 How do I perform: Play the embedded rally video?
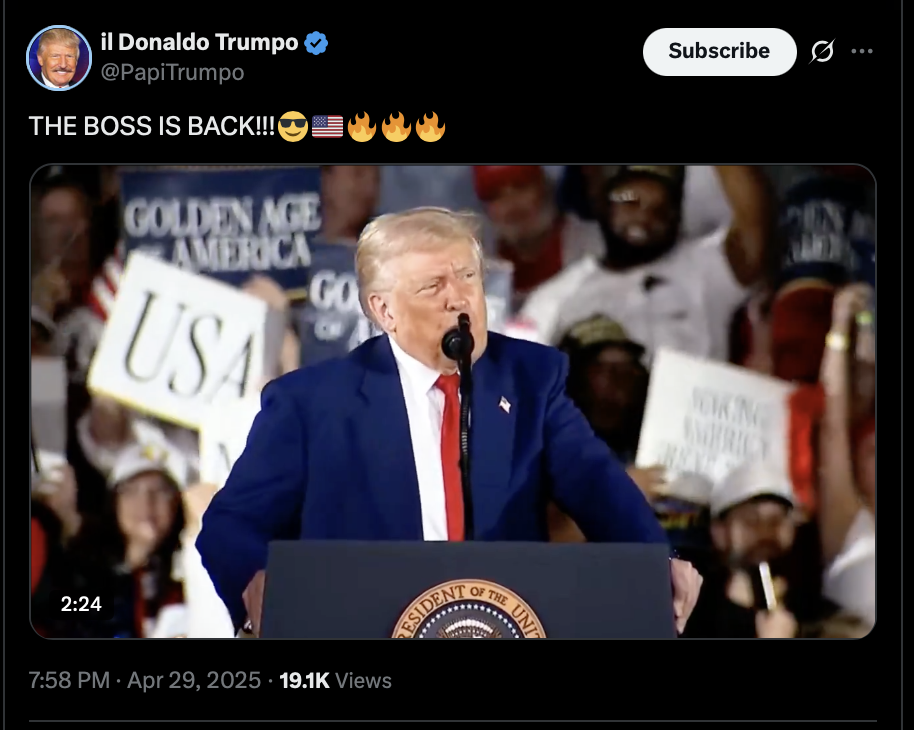click(x=453, y=401)
